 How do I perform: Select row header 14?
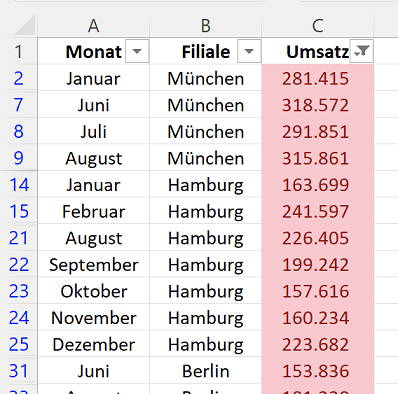pos(19,184)
